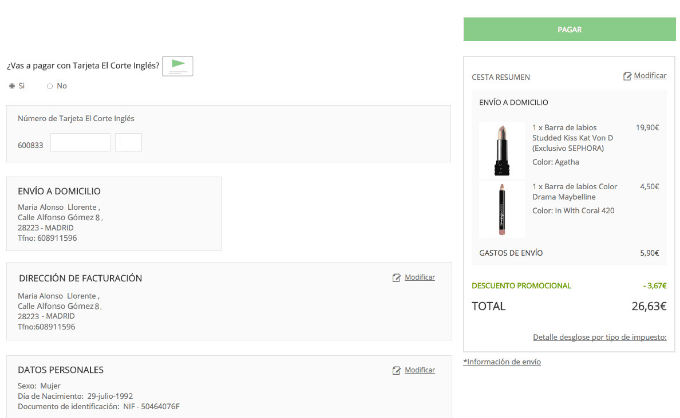680x418 pixels.
Task: Click the Descuento Promocional line
Action: 569,286
